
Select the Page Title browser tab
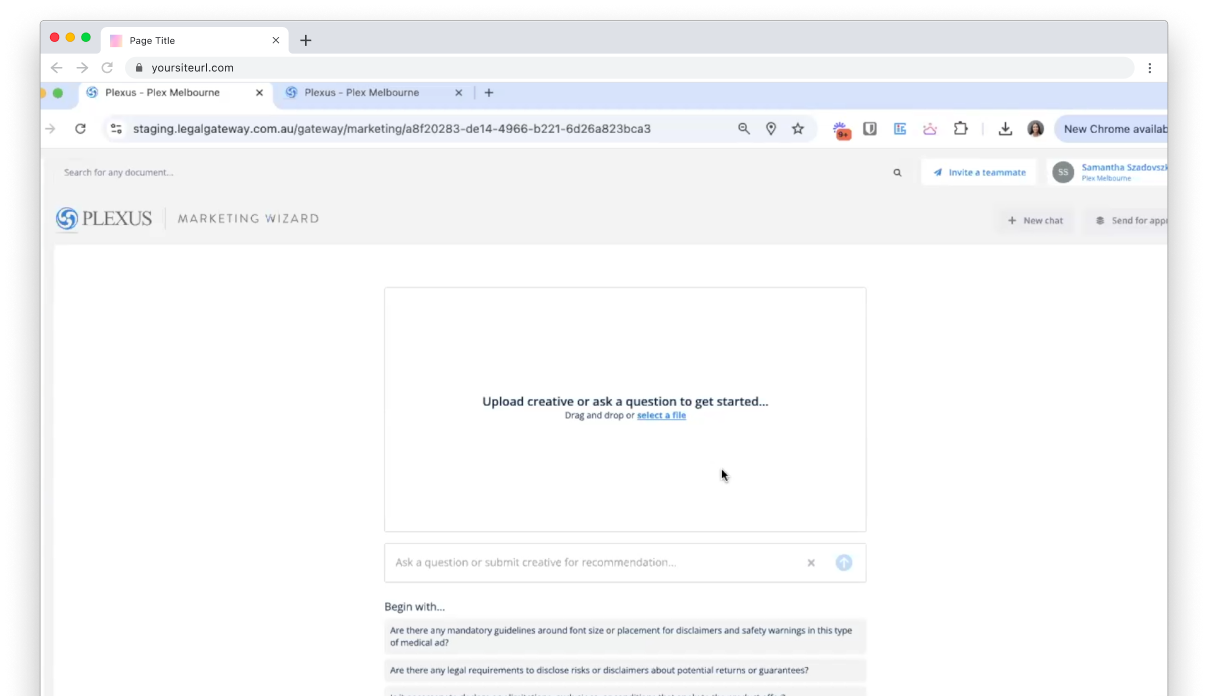[x=190, y=41]
